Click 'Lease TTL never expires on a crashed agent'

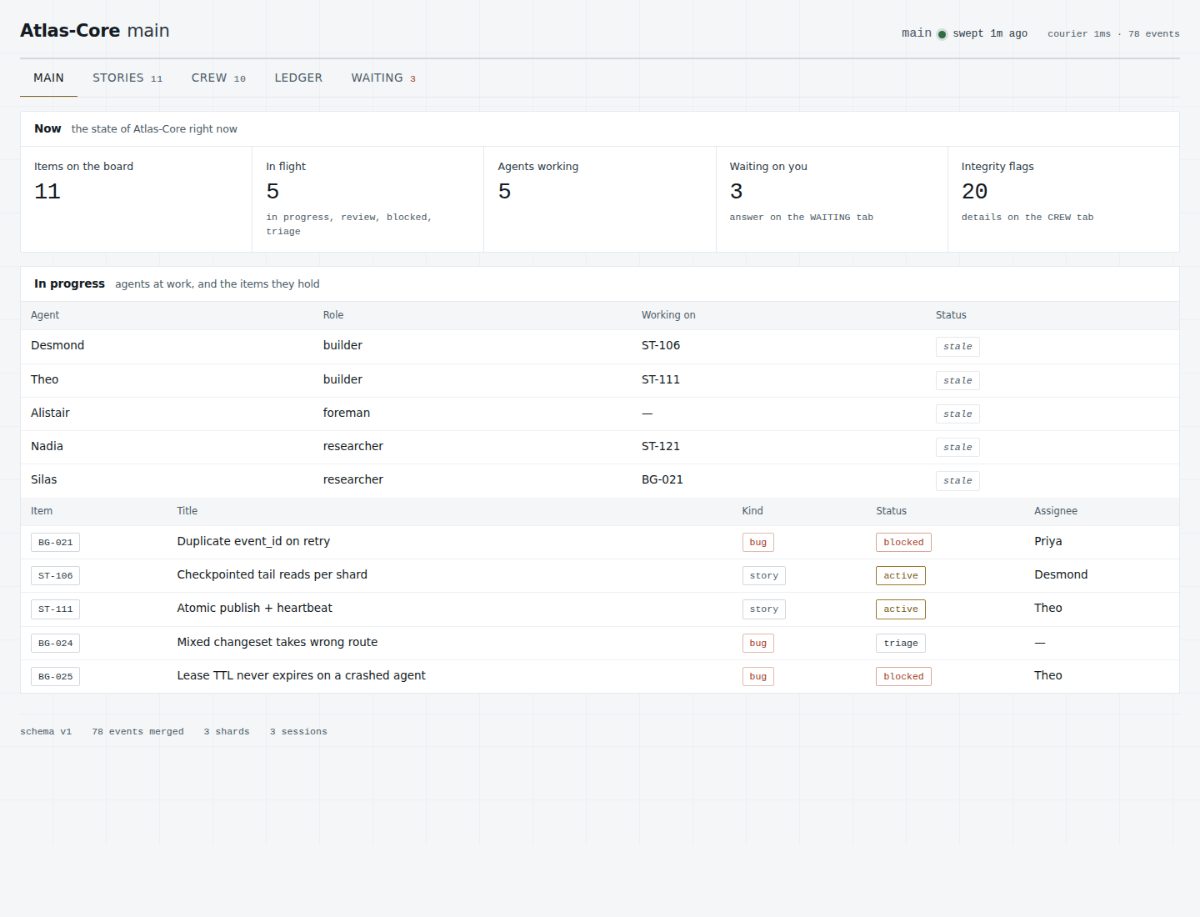tap(301, 676)
